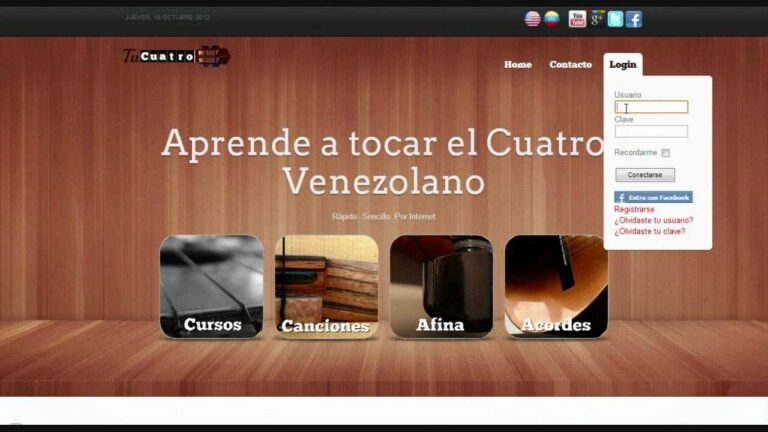Click the Conectarse button
Viewport: 768px width, 432px height.
point(645,175)
